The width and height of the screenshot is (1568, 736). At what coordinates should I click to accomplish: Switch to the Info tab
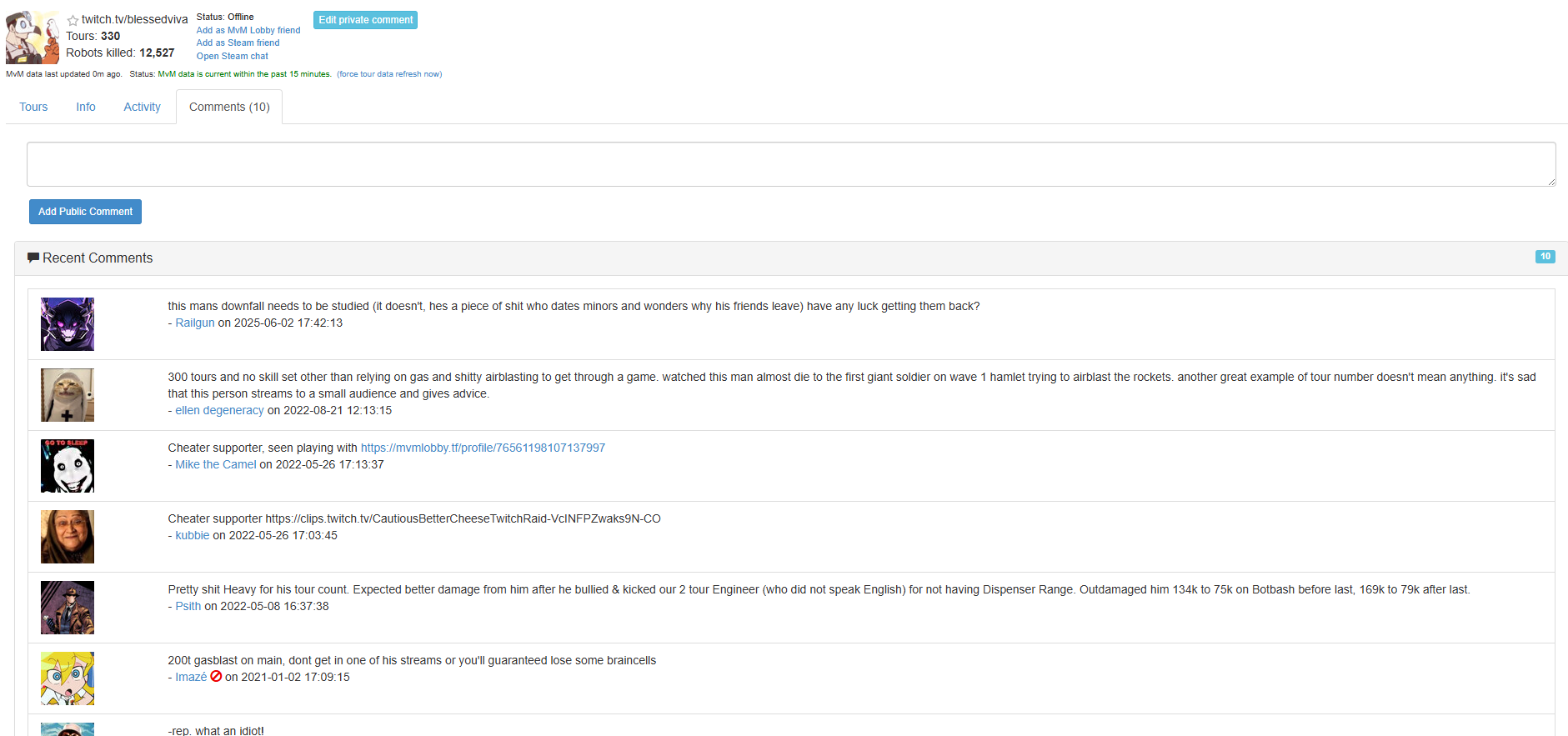tap(86, 107)
